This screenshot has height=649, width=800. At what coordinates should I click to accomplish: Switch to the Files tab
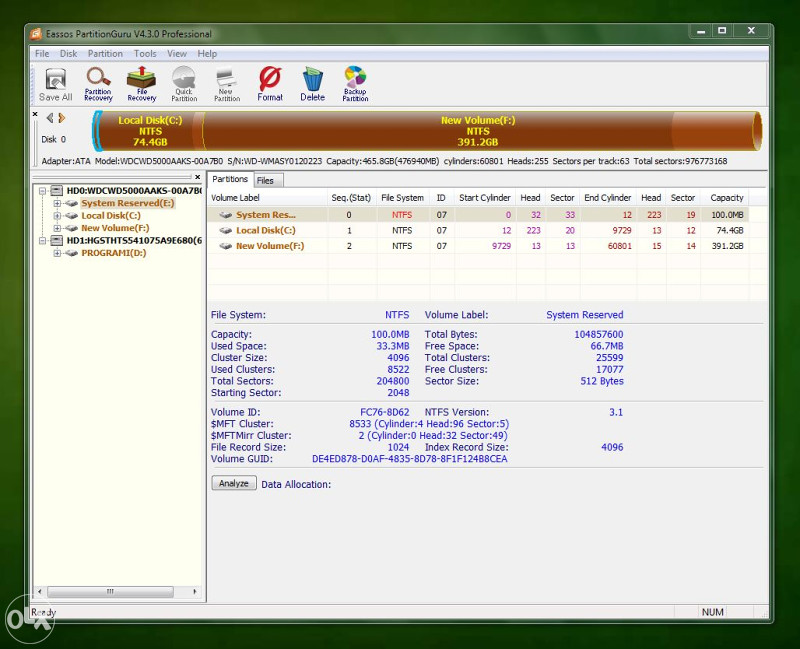click(x=268, y=181)
